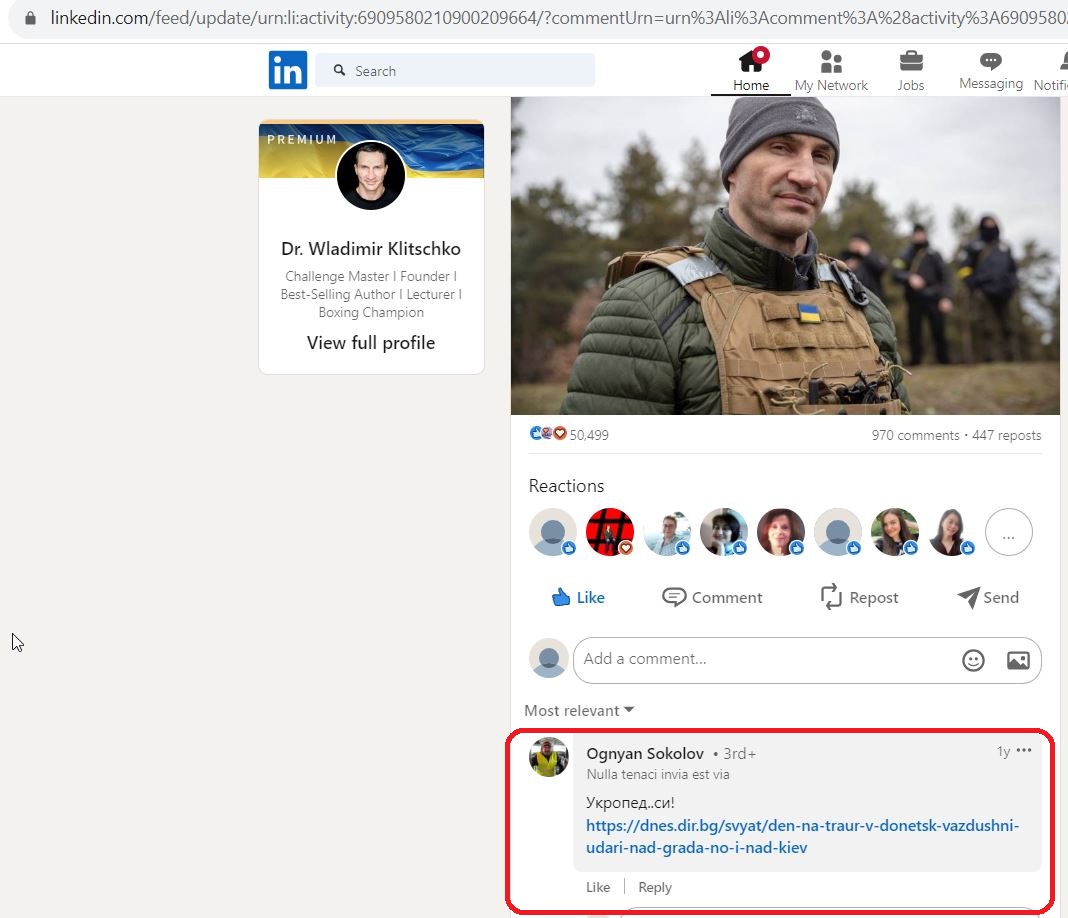Click the red hashtag reaction avatar
This screenshot has height=918, width=1068.
tap(610, 532)
